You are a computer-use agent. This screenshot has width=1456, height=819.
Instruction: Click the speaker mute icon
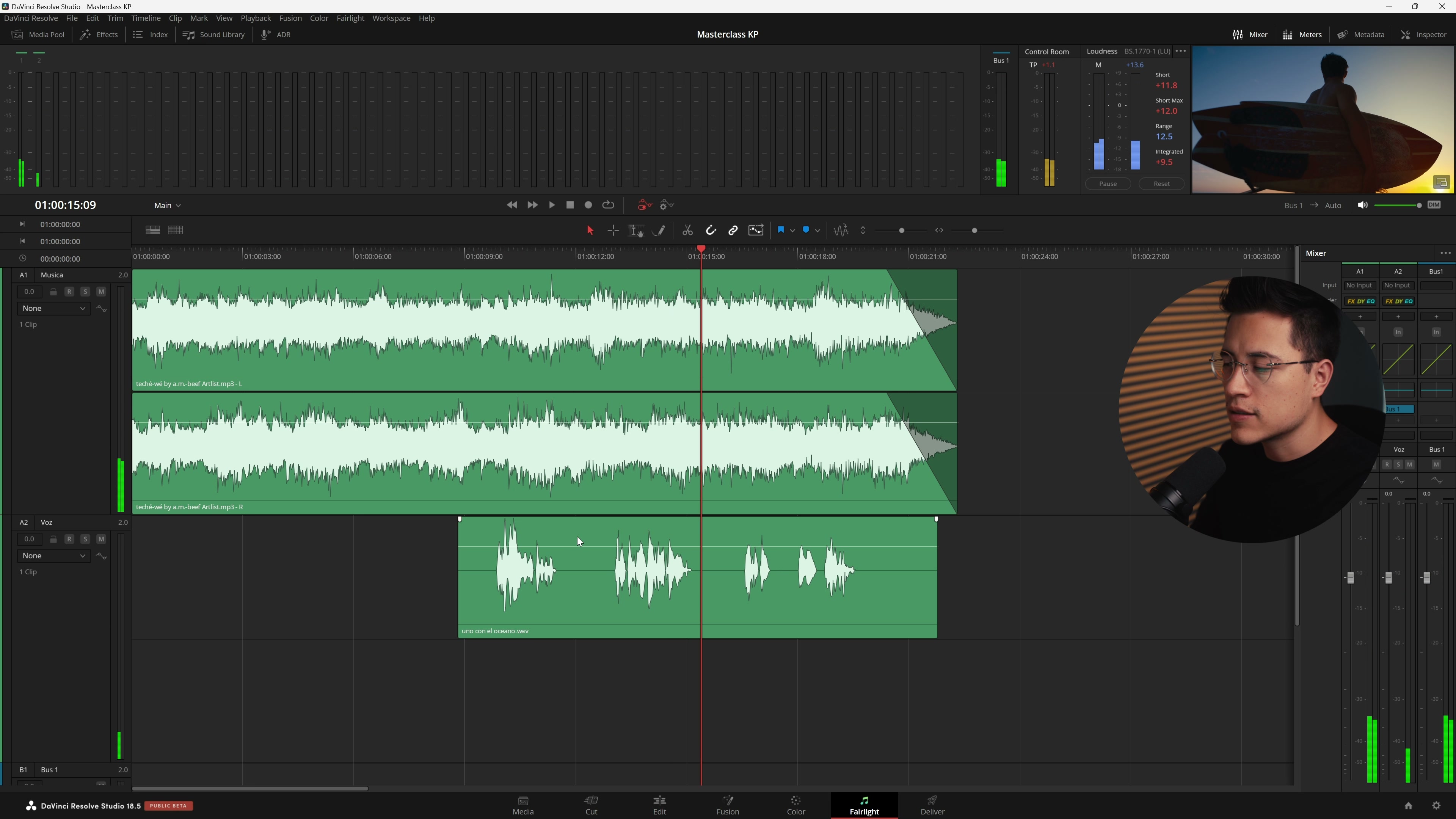[1363, 205]
